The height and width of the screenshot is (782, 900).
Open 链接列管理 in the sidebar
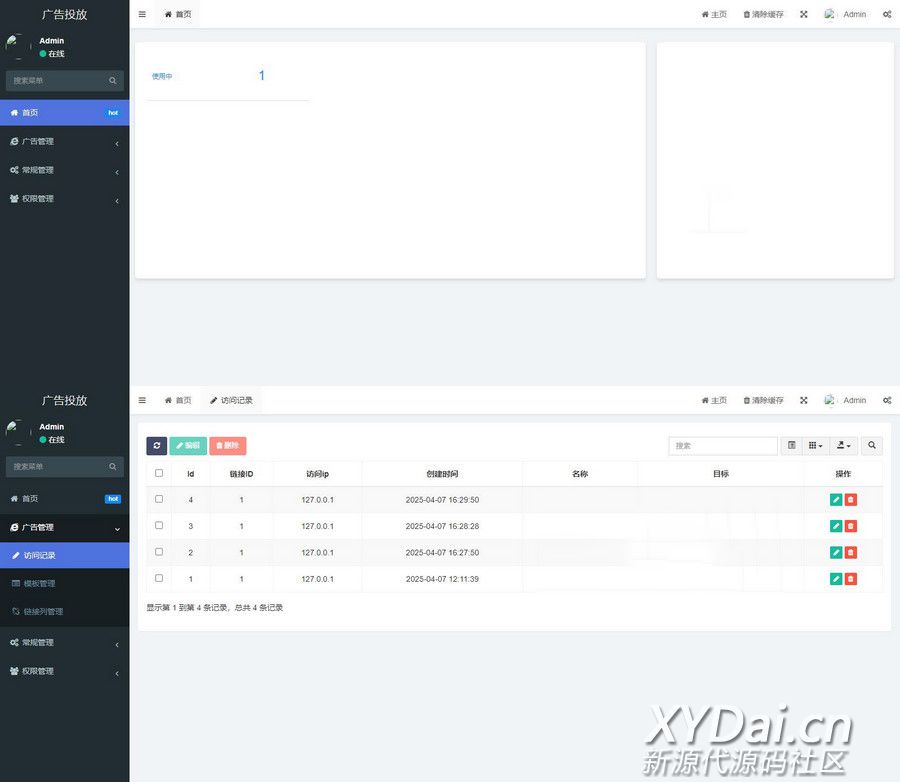click(43, 611)
